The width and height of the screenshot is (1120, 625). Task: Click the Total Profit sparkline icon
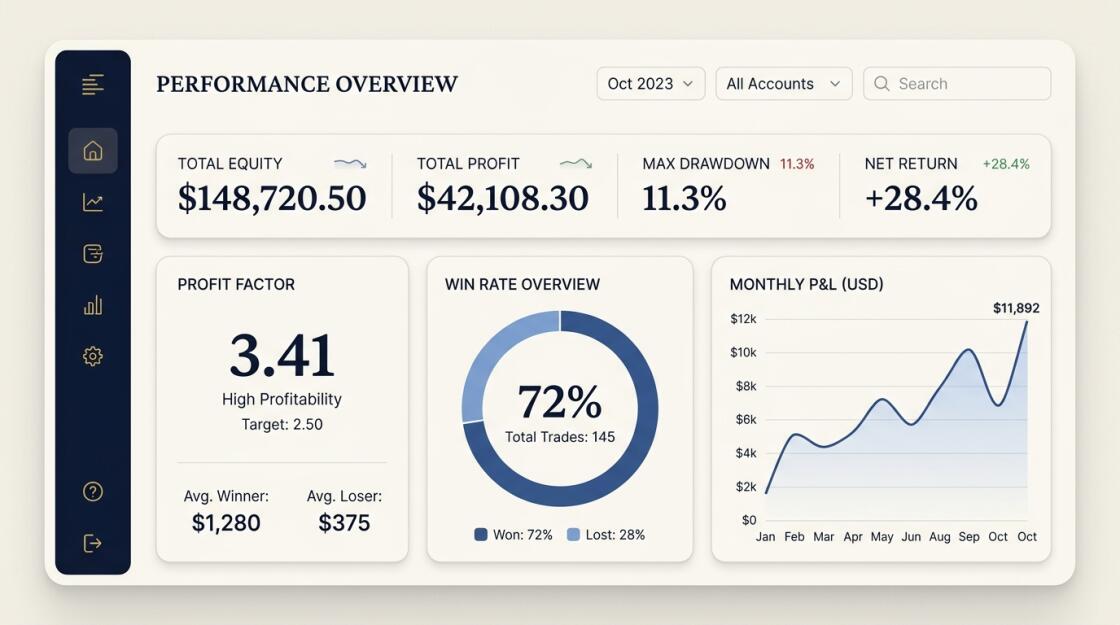[576, 164]
